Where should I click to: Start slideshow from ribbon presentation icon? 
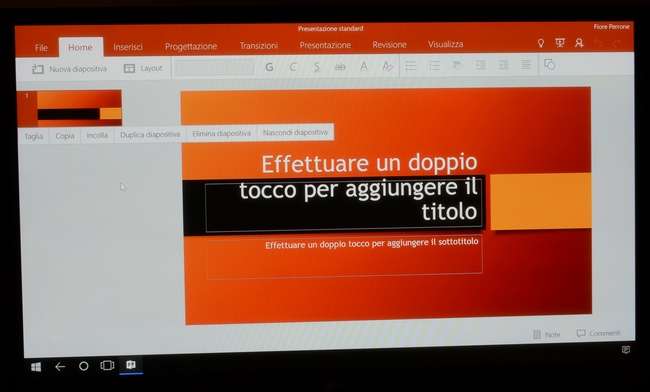tap(560, 43)
